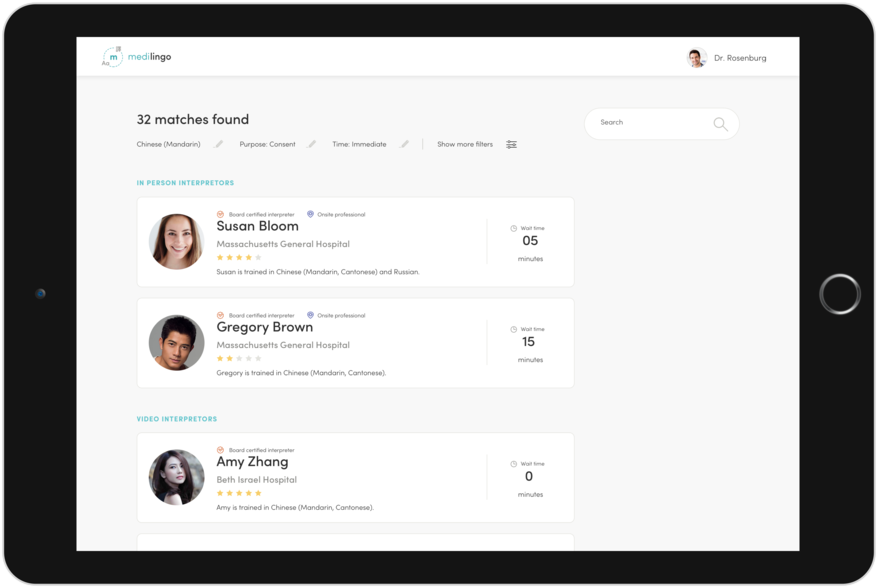Select the In Person Interpretors section heading
Image resolution: width=877 pixels, height=587 pixels.
185,183
